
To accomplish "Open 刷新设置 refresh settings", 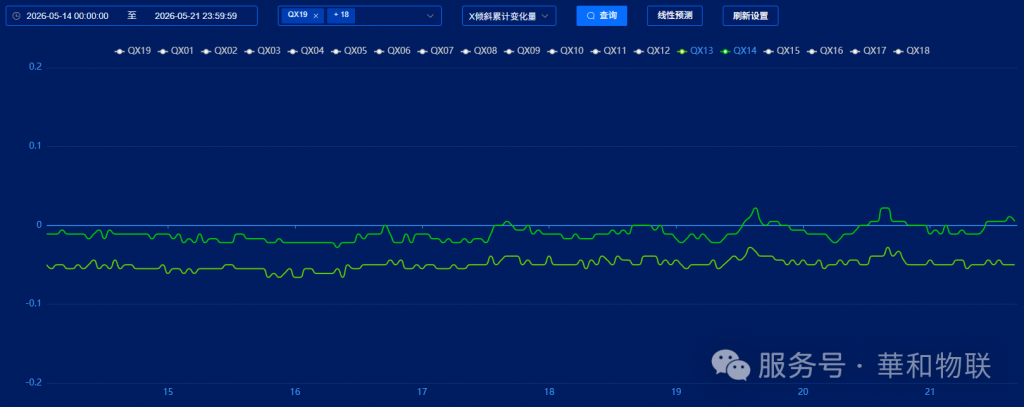I will (750, 16).
